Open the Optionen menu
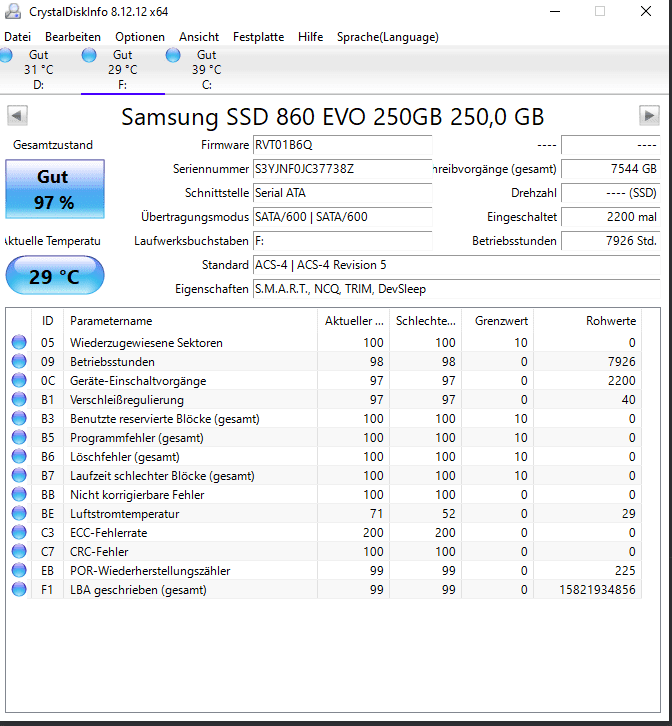 click(140, 37)
